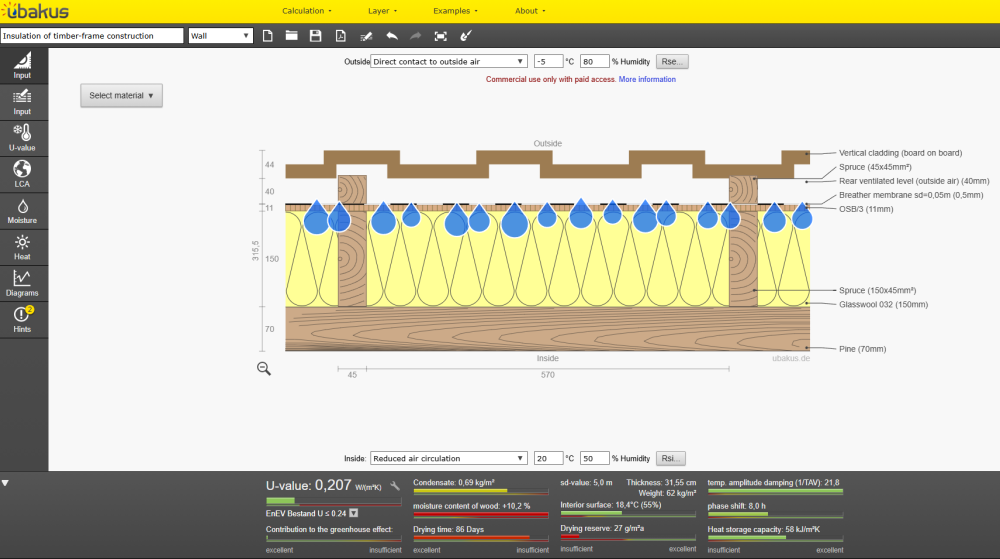This screenshot has width=1000, height=559.
Task: Select 'Breather membrane sd=0,05m' label
Action: pyautogui.click(x=911, y=195)
